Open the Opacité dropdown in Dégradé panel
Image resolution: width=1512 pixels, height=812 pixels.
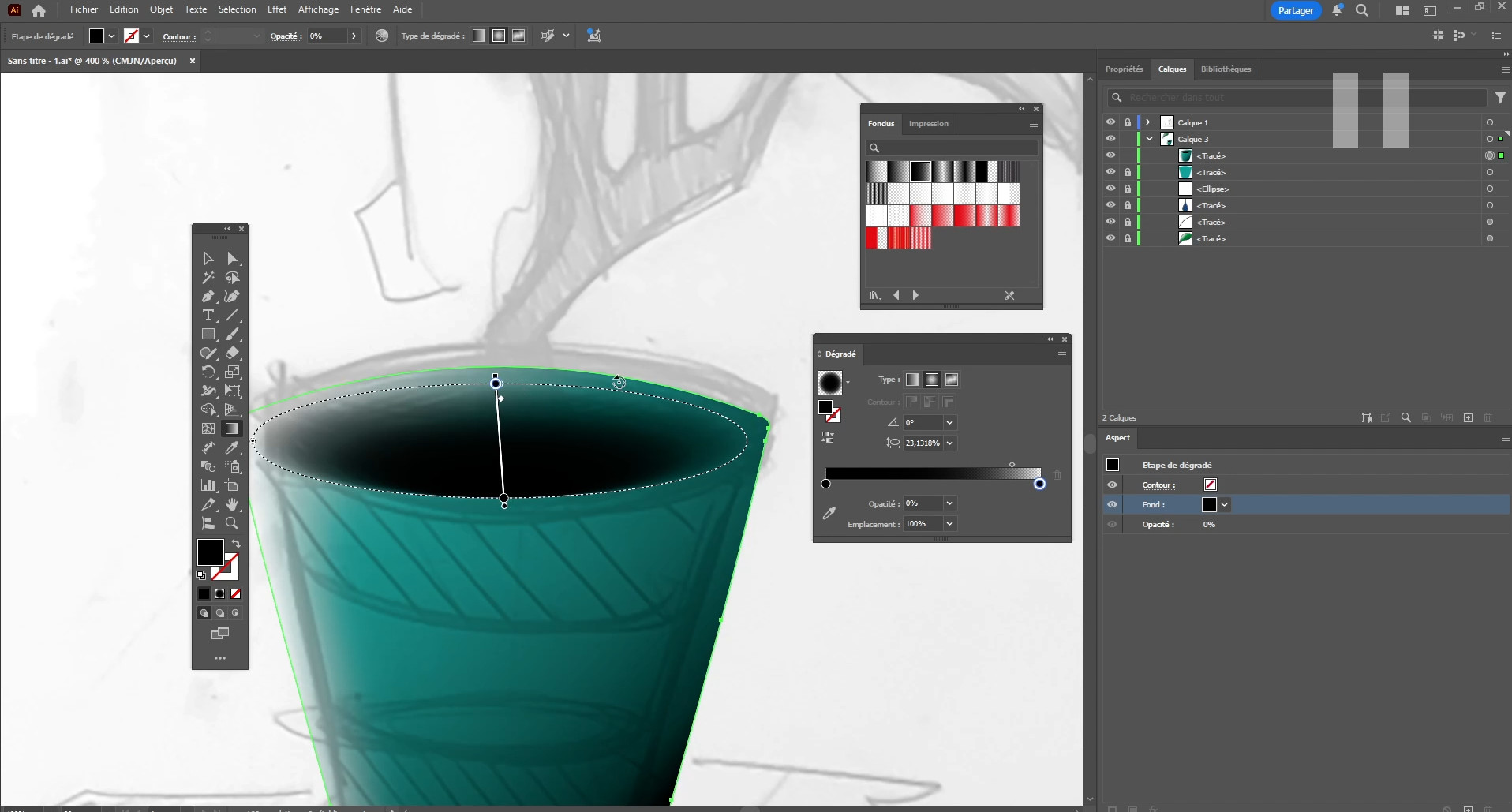(x=950, y=503)
